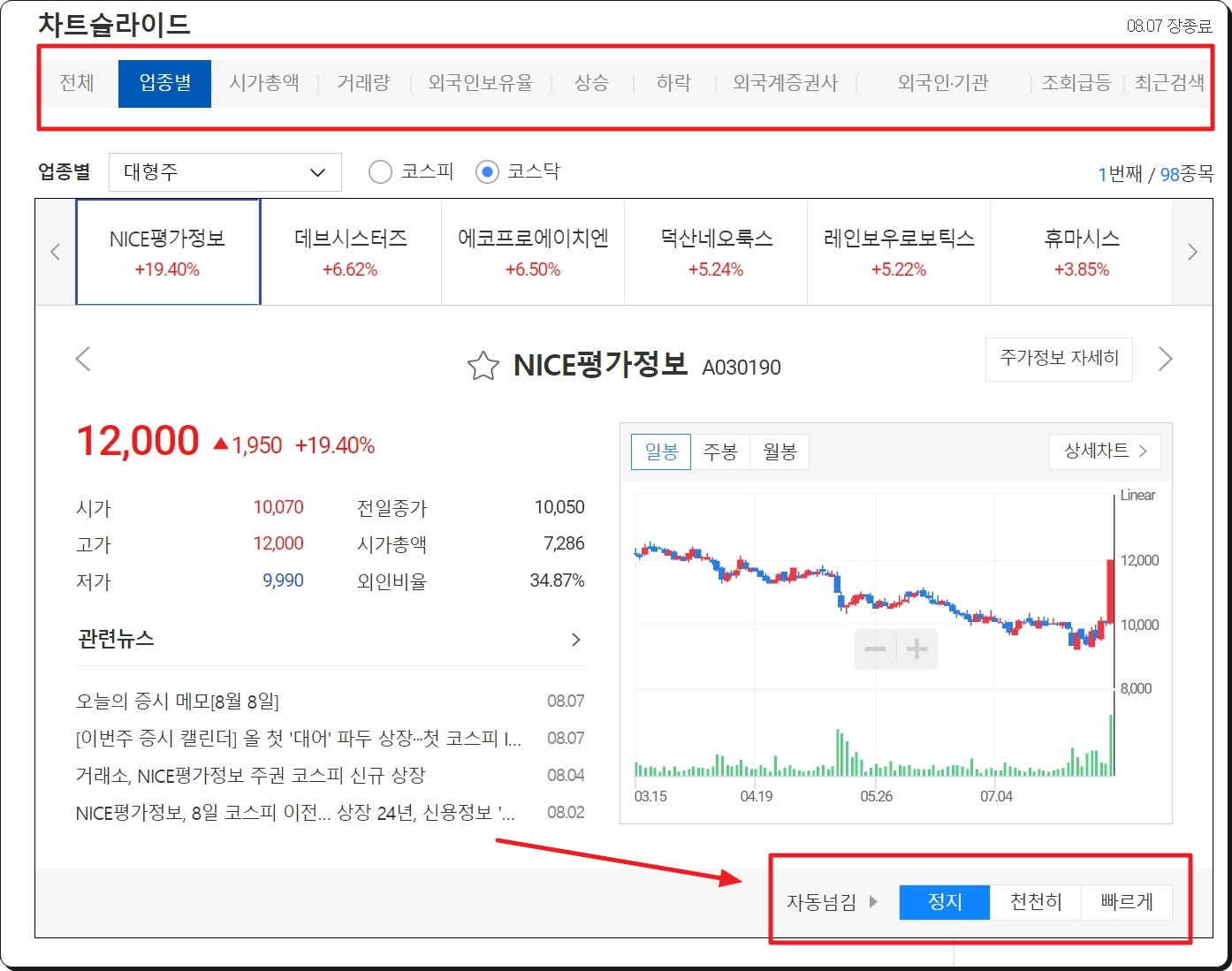Viewport: 1232px width, 971px height.
Task: Click the 관련뉴스 heading
Action: point(116,639)
